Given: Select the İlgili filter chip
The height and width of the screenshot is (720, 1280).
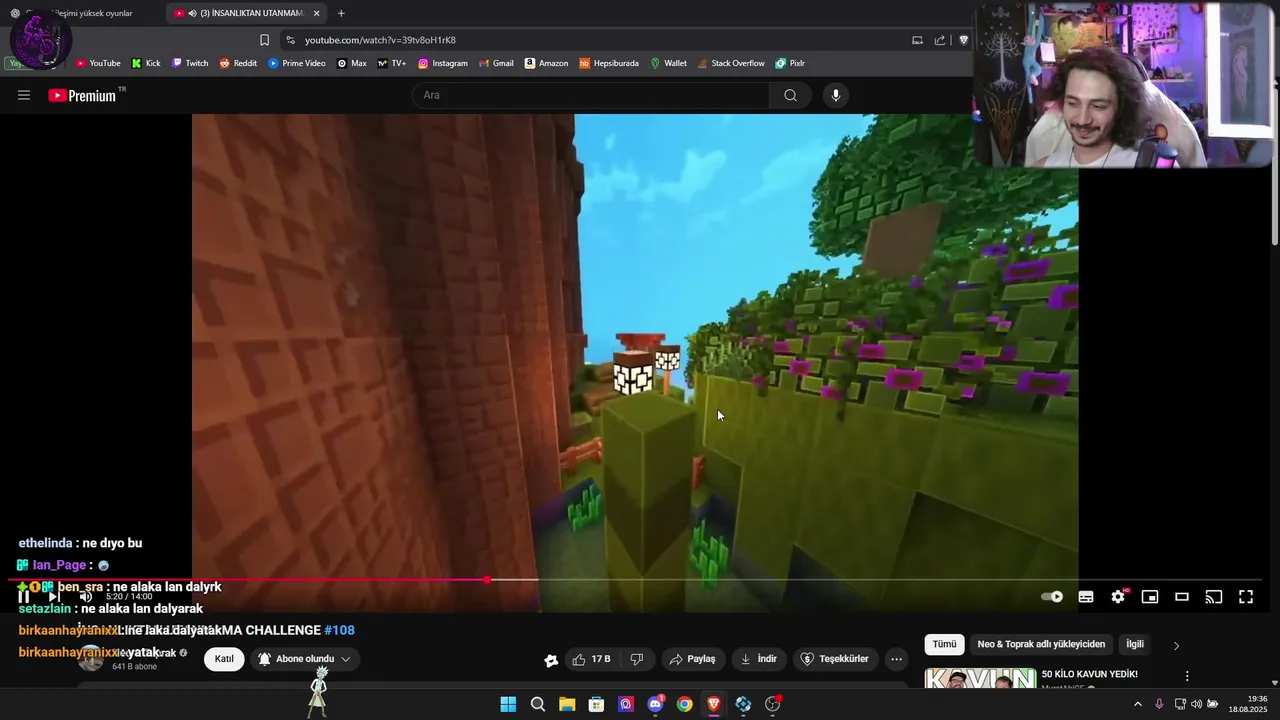Looking at the screenshot, I should pyautogui.click(x=1135, y=644).
